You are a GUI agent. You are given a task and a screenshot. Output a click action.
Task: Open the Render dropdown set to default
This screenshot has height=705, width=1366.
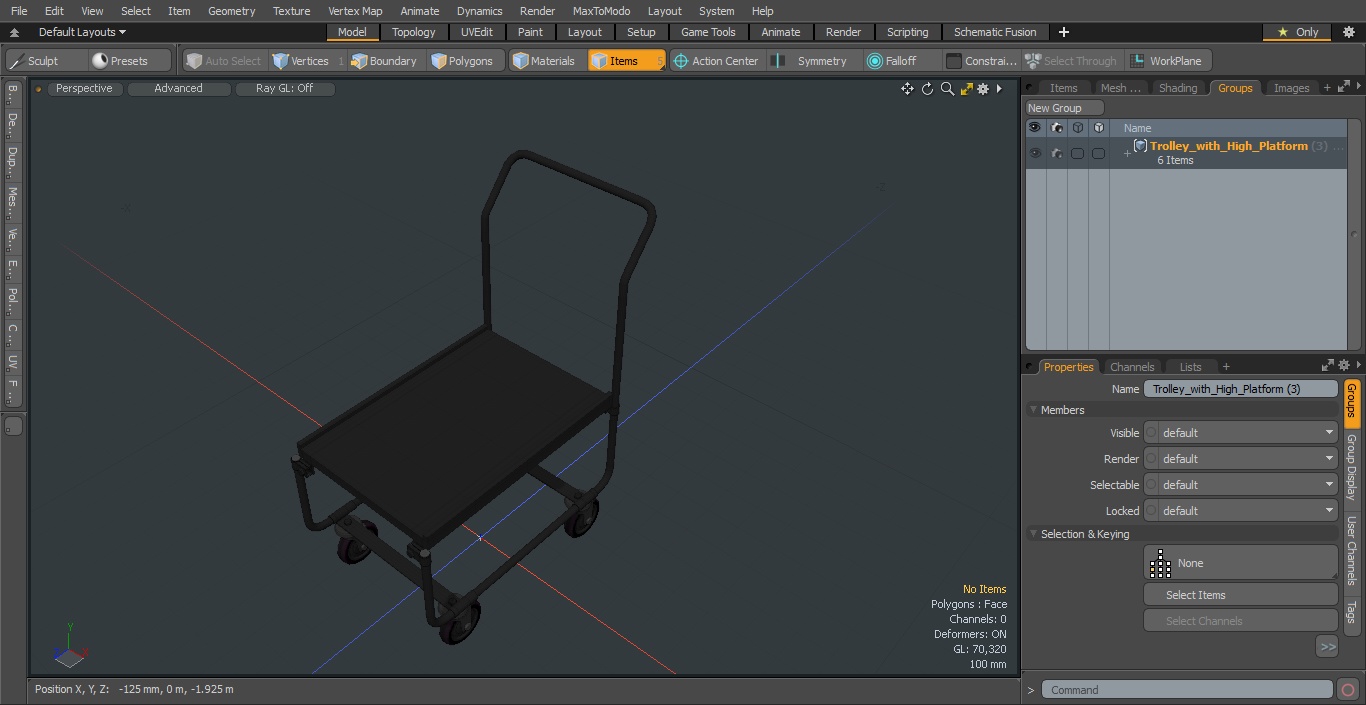click(1247, 459)
